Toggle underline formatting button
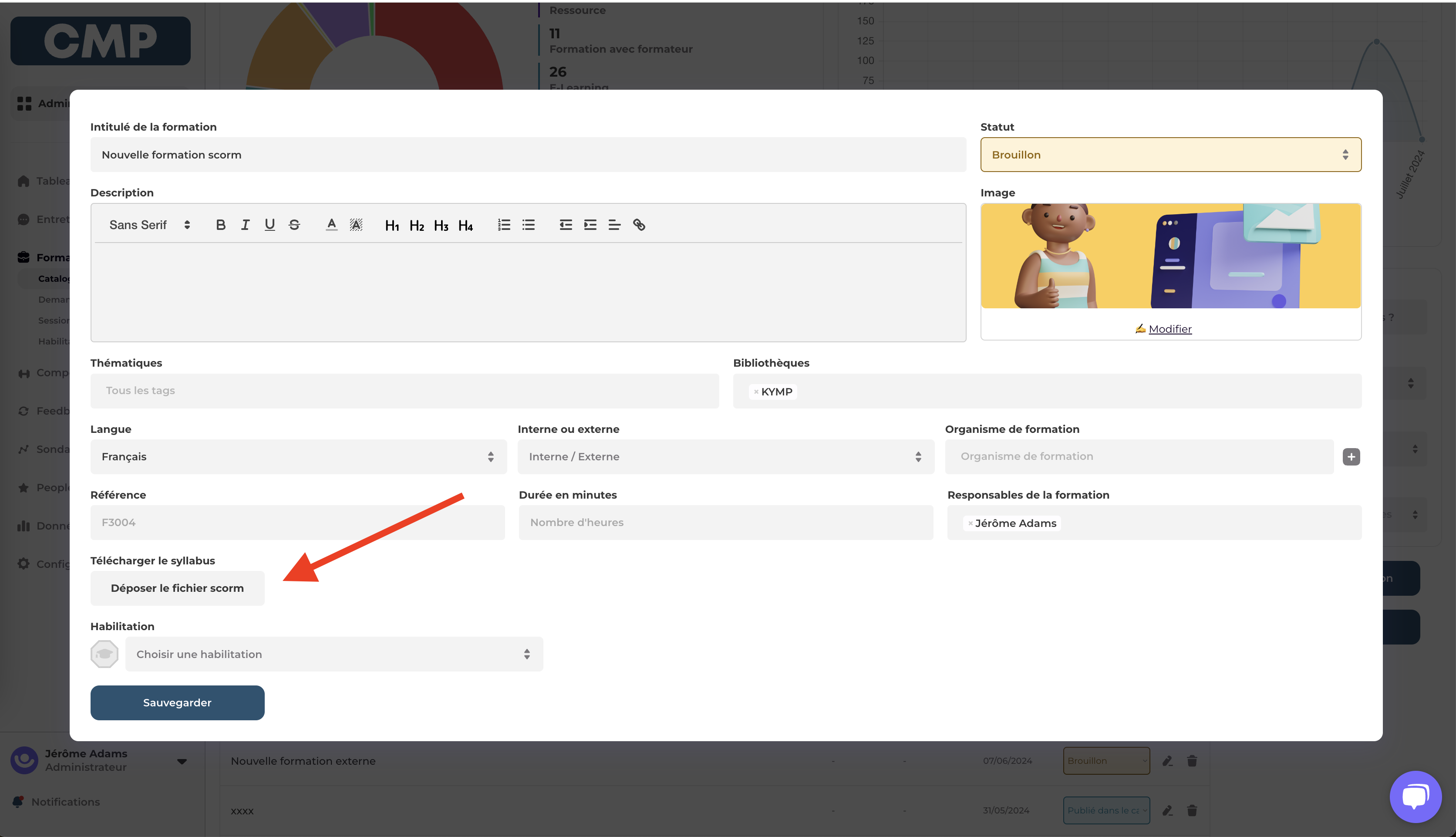The image size is (1456, 837). [270, 225]
